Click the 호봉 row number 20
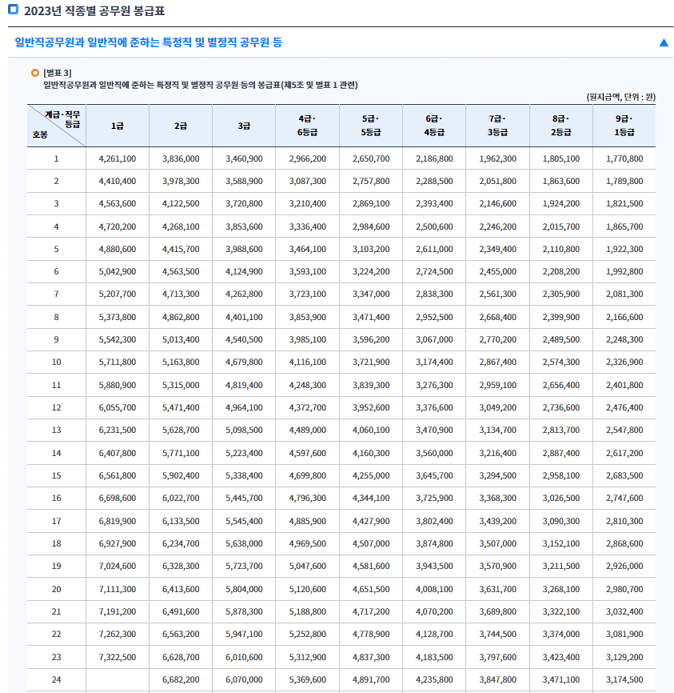Viewport: 674px width, 693px height. coord(56,590)
